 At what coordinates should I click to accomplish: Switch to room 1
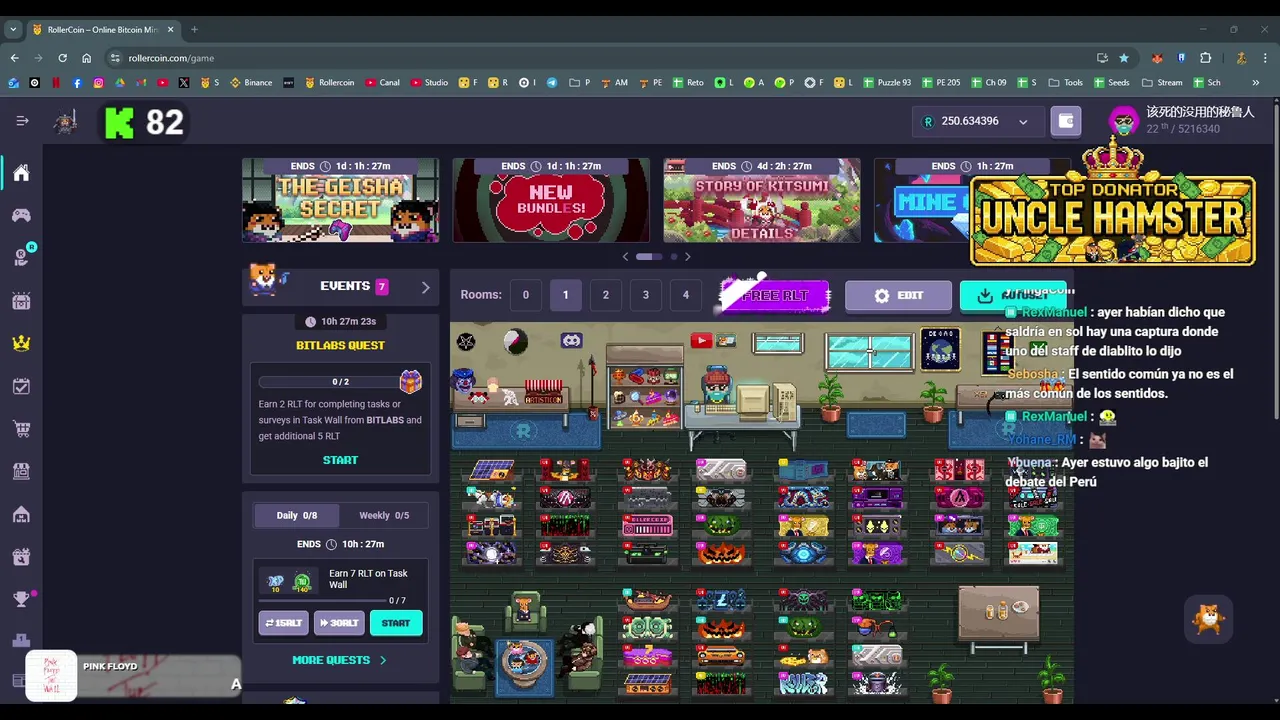coord(565,295)
